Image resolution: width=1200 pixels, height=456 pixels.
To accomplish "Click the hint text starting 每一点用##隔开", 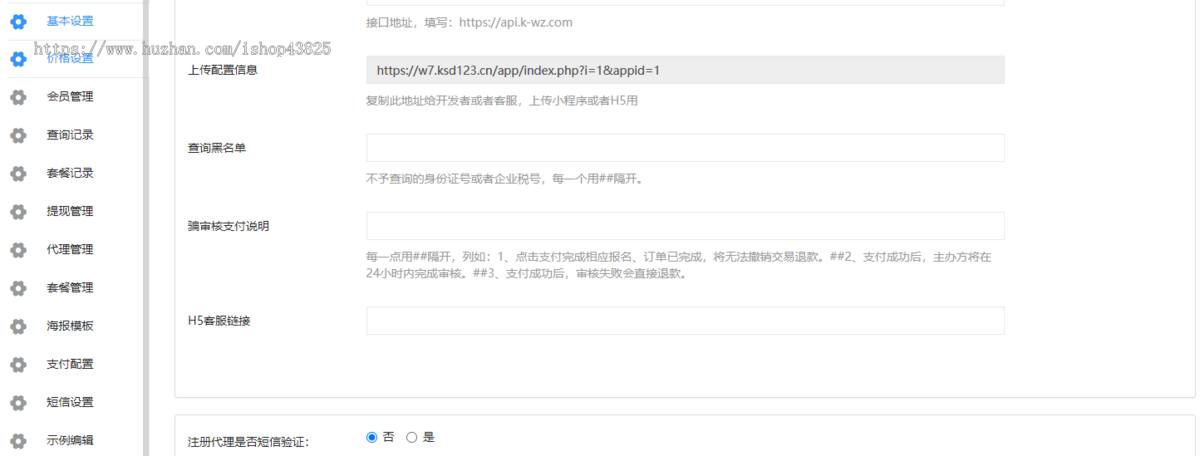I will point(679,265).
